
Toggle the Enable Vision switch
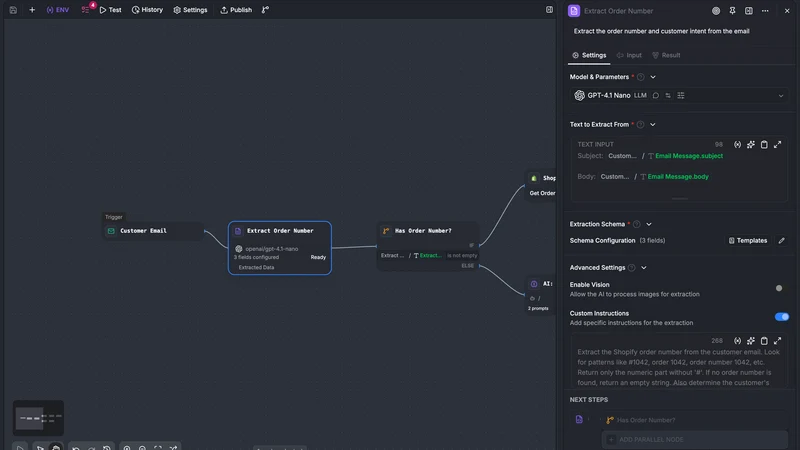click(781, 288)
